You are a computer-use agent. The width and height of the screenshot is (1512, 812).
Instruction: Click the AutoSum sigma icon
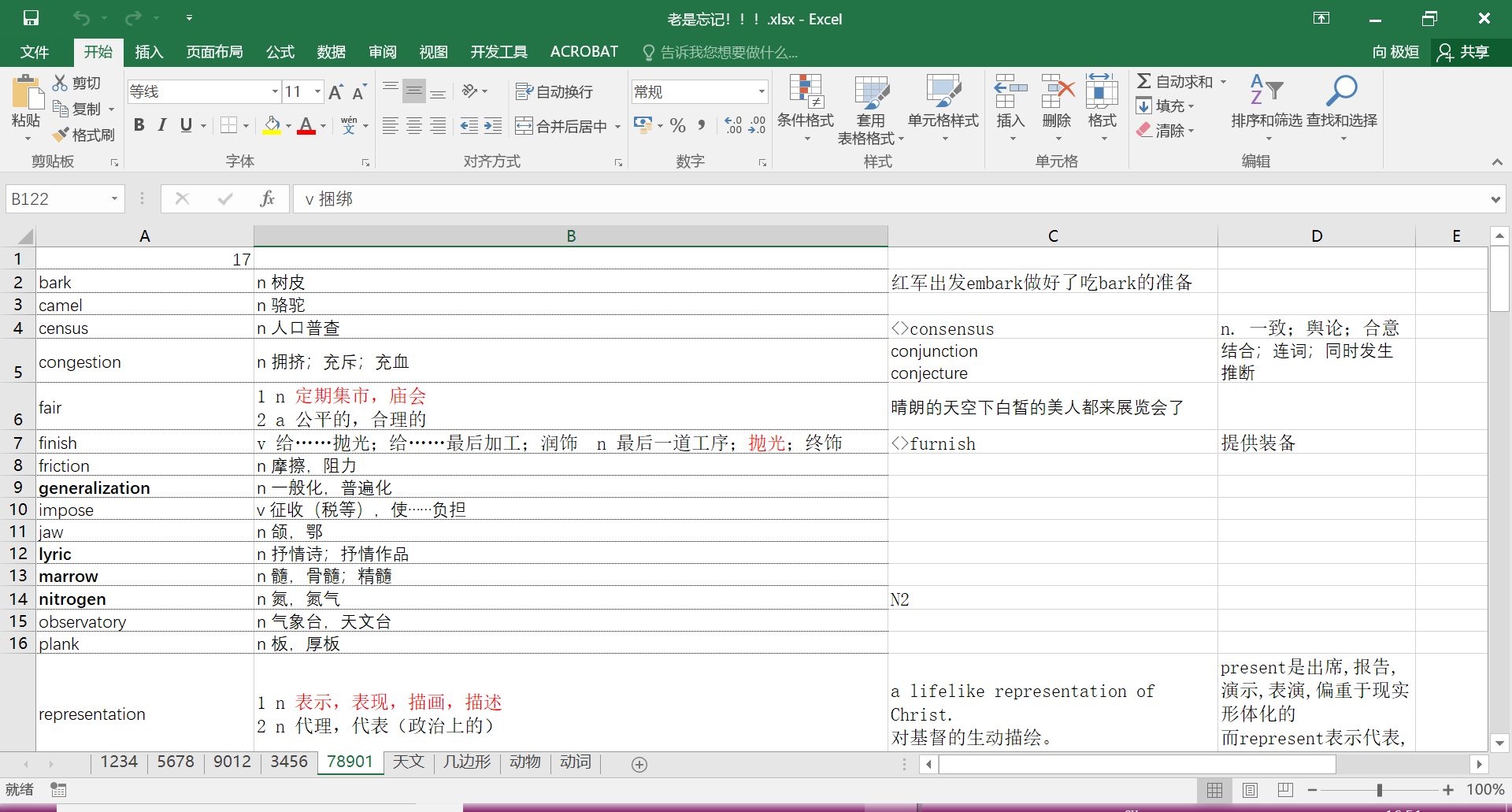pos(1144,81)
